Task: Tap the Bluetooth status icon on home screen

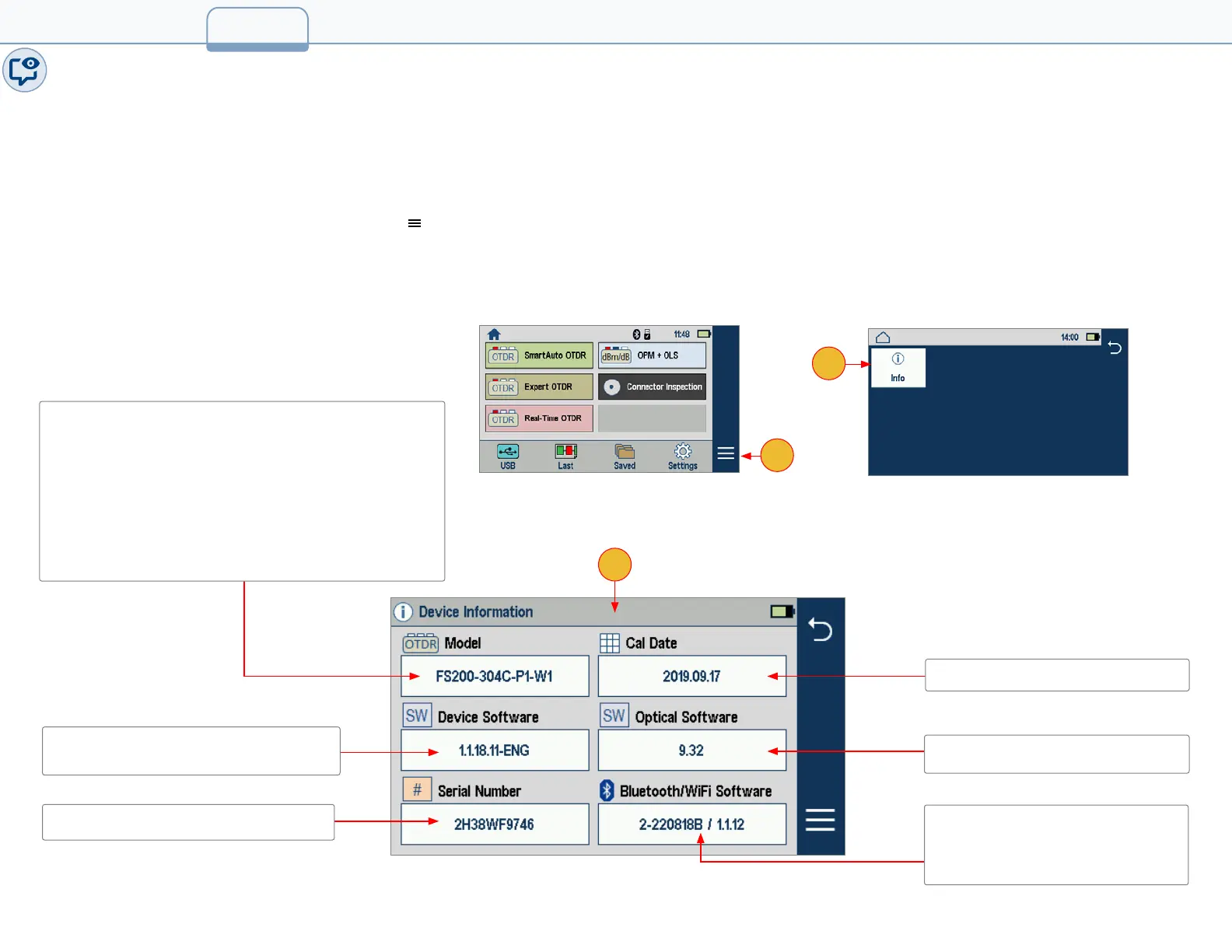Action: coord(636,334)
